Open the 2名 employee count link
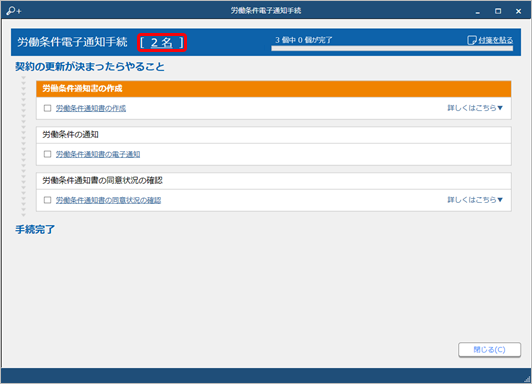This screenshot has height=384, width=532. tap(162, 42)
